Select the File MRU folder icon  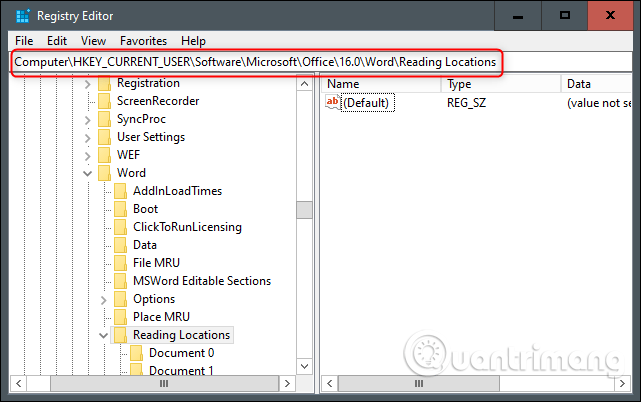121,263
